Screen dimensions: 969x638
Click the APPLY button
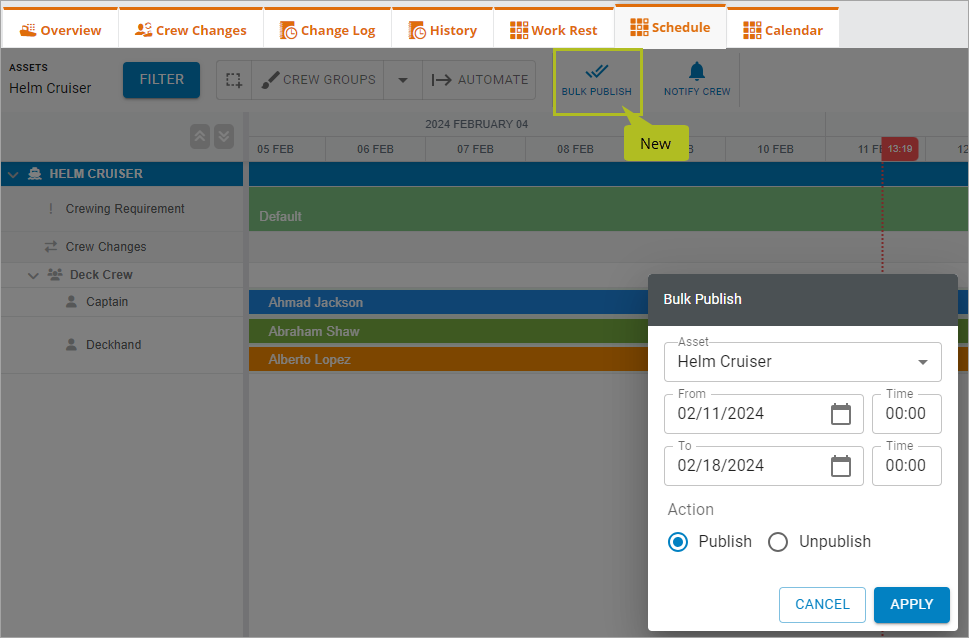912,605
